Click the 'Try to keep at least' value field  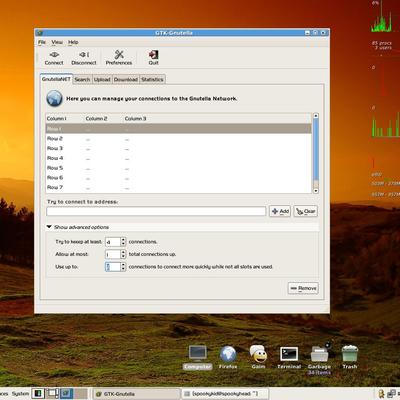(x=113, y=242)
